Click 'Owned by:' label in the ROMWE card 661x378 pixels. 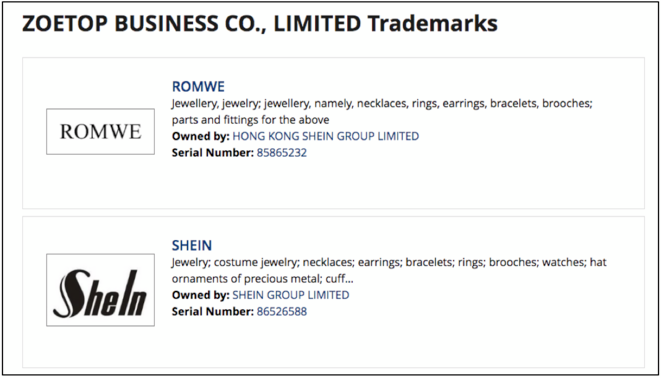coord(200,136)
